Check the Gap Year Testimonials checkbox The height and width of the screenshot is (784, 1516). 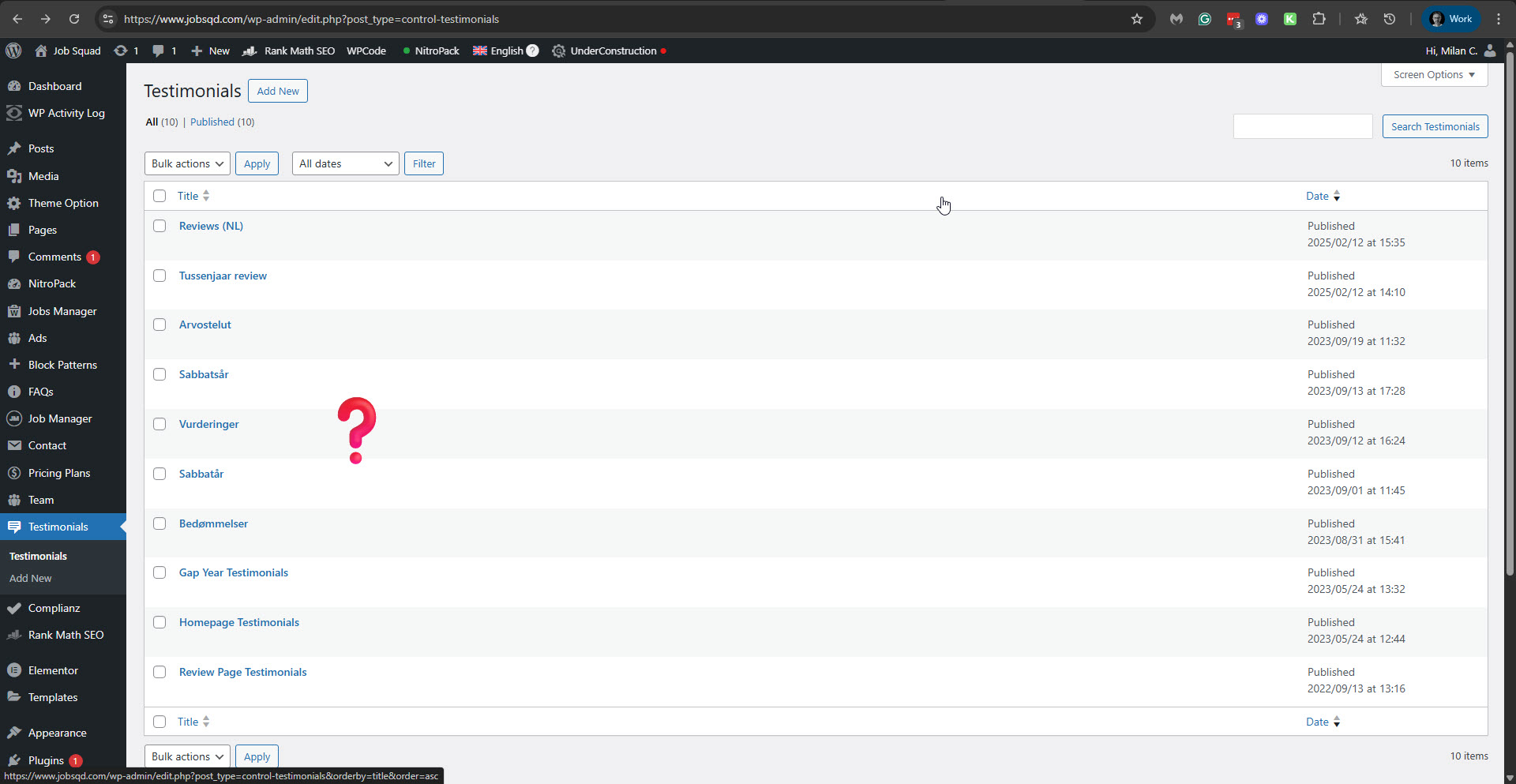point(159,572)
